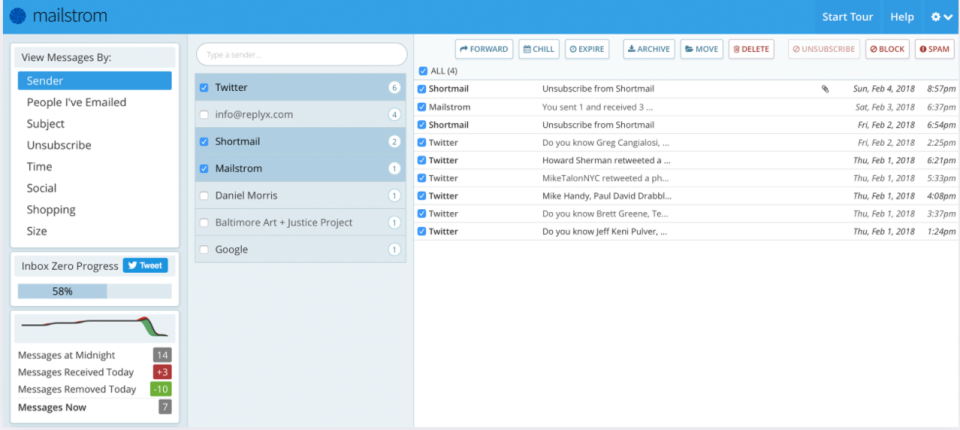This screenshot has width=960, height=430.
Task: Toggle the ALL (4) checkbox
Action: (422, 71)
